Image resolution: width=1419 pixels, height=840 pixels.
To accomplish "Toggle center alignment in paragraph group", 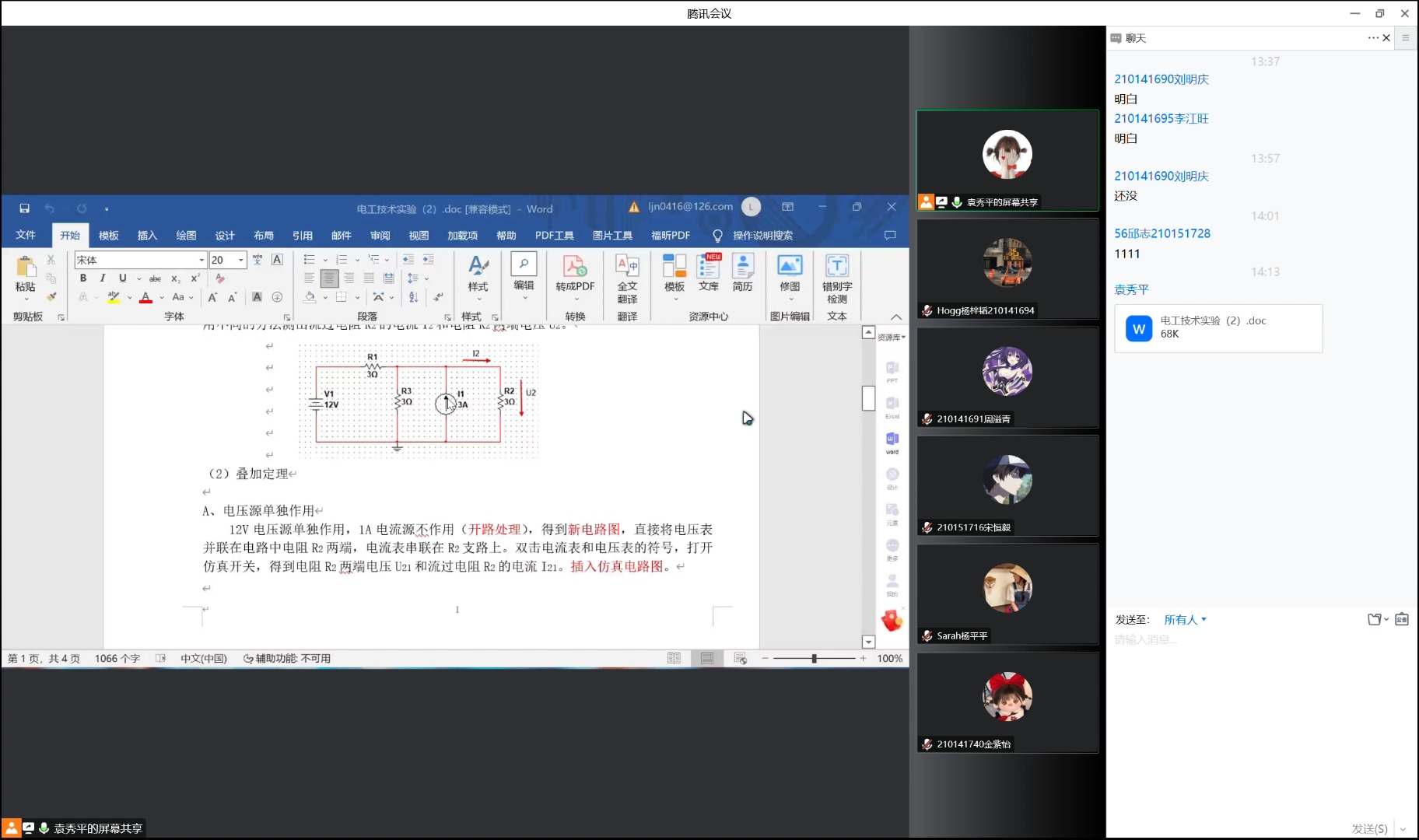I will pyautogui.click(x=329, y=278).
